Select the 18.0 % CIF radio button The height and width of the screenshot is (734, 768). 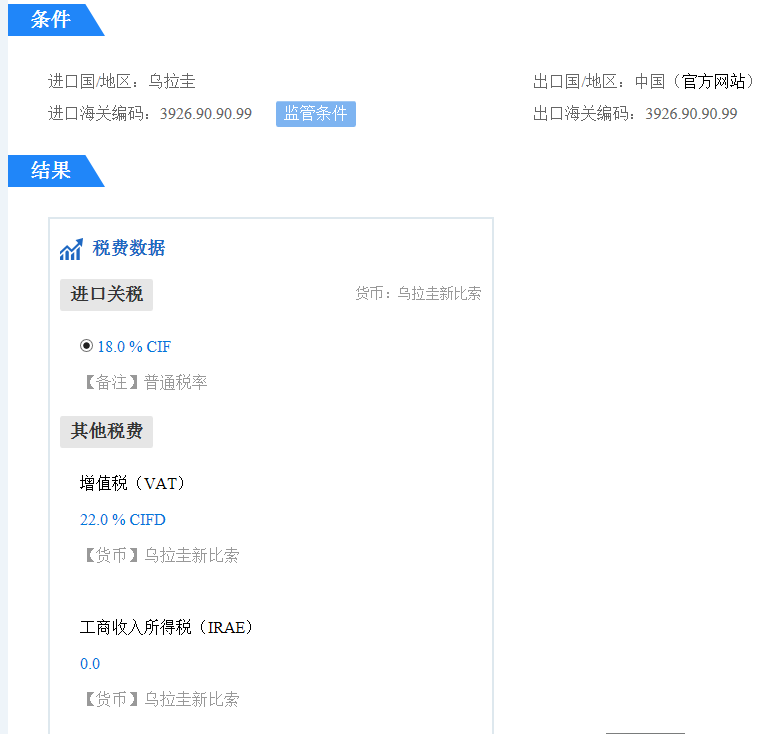86,346
